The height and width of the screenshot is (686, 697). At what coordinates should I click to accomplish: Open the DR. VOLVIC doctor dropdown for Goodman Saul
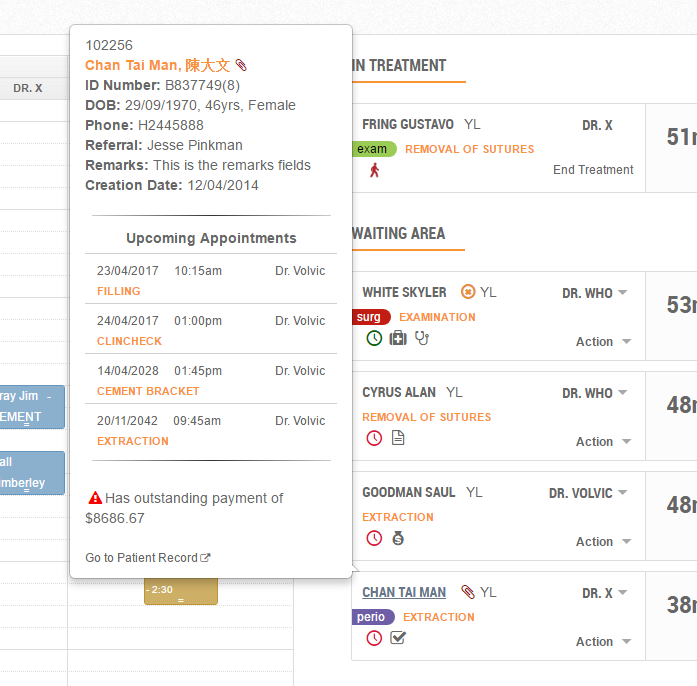[x=588, y=493]
